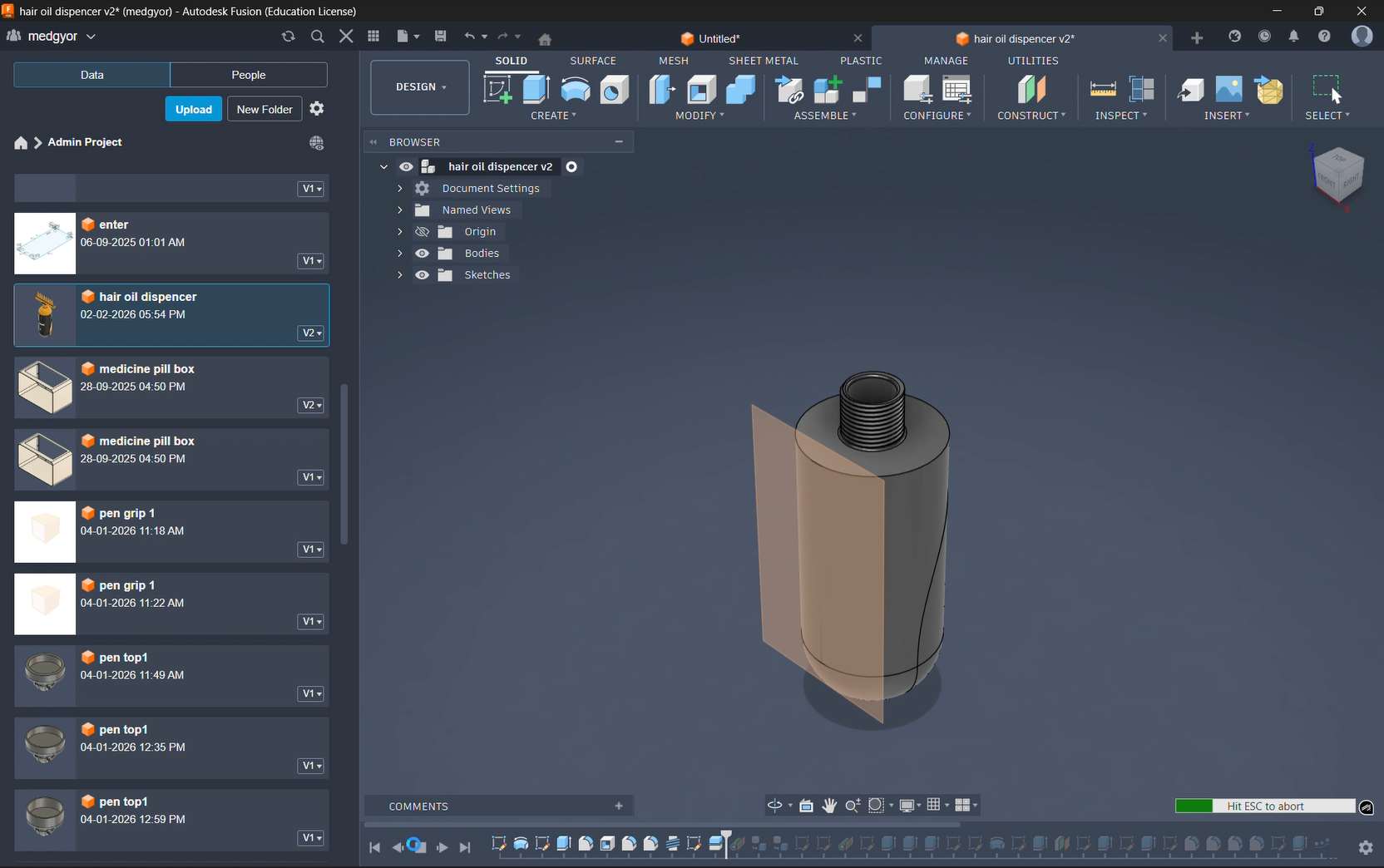Screen dimensions: 1384x868
Task: Expand the Bodies tree node
Action: pyautogui.click(x=400, y=254)
